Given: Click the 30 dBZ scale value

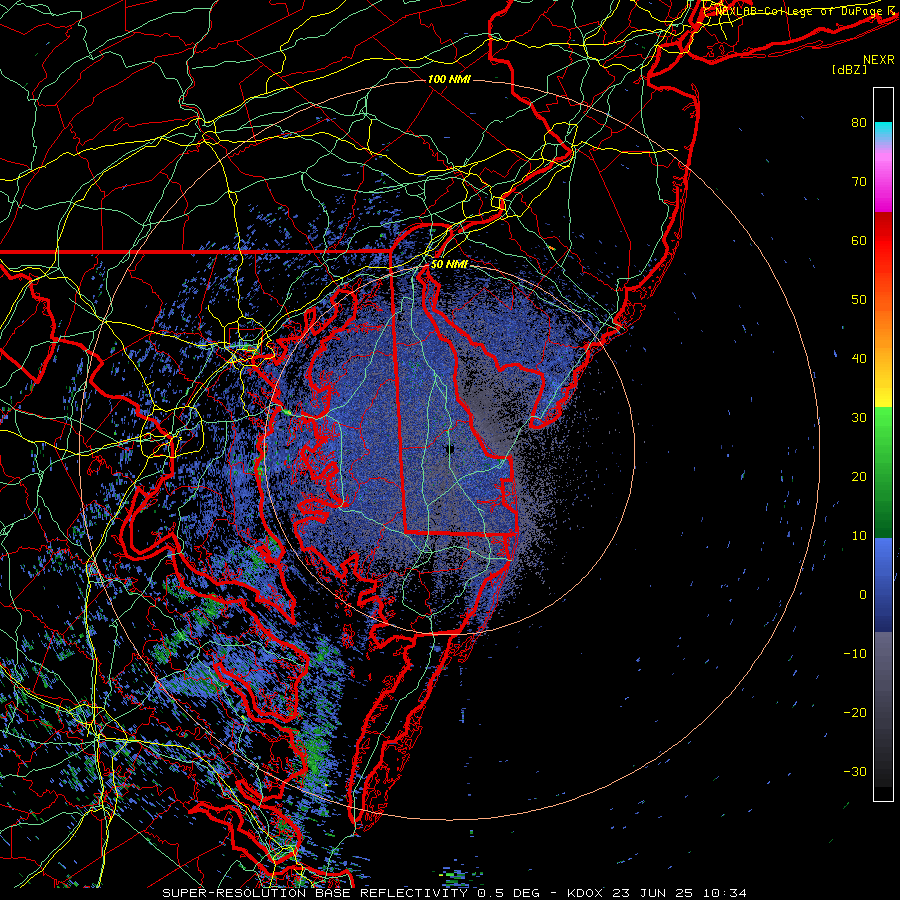Looking at the screenshot, I should click(859, 418).
